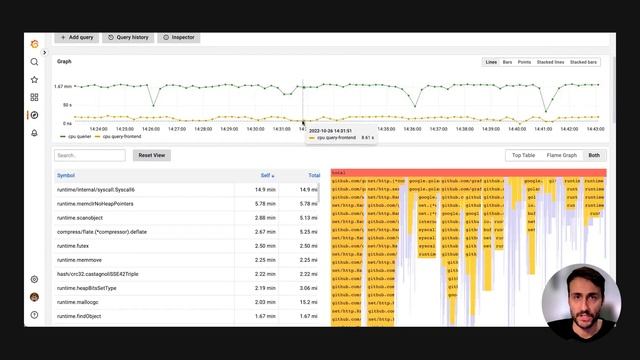
Task: Switch to Top Table view
Action: tap(523, 155)
